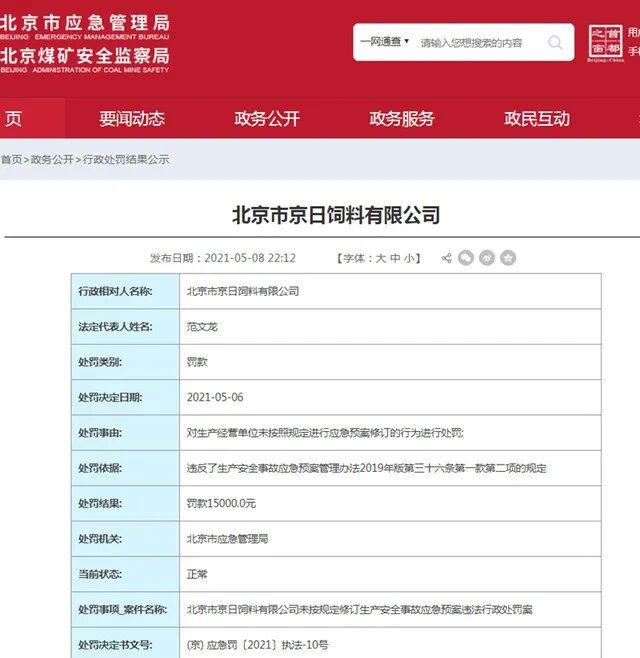Select decision date 2021-05-06

(215, 397)
